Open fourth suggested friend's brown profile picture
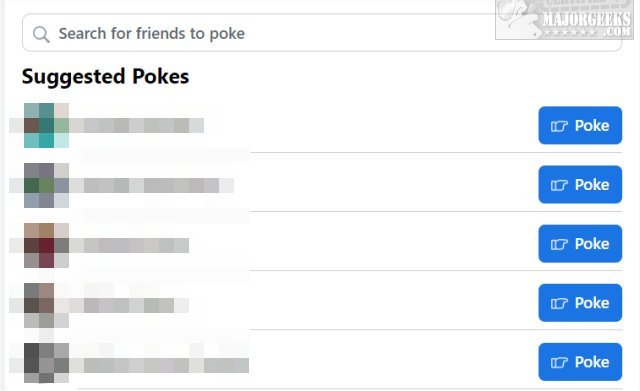This screenshot has height=391, width=640. [x=46, y=305]
